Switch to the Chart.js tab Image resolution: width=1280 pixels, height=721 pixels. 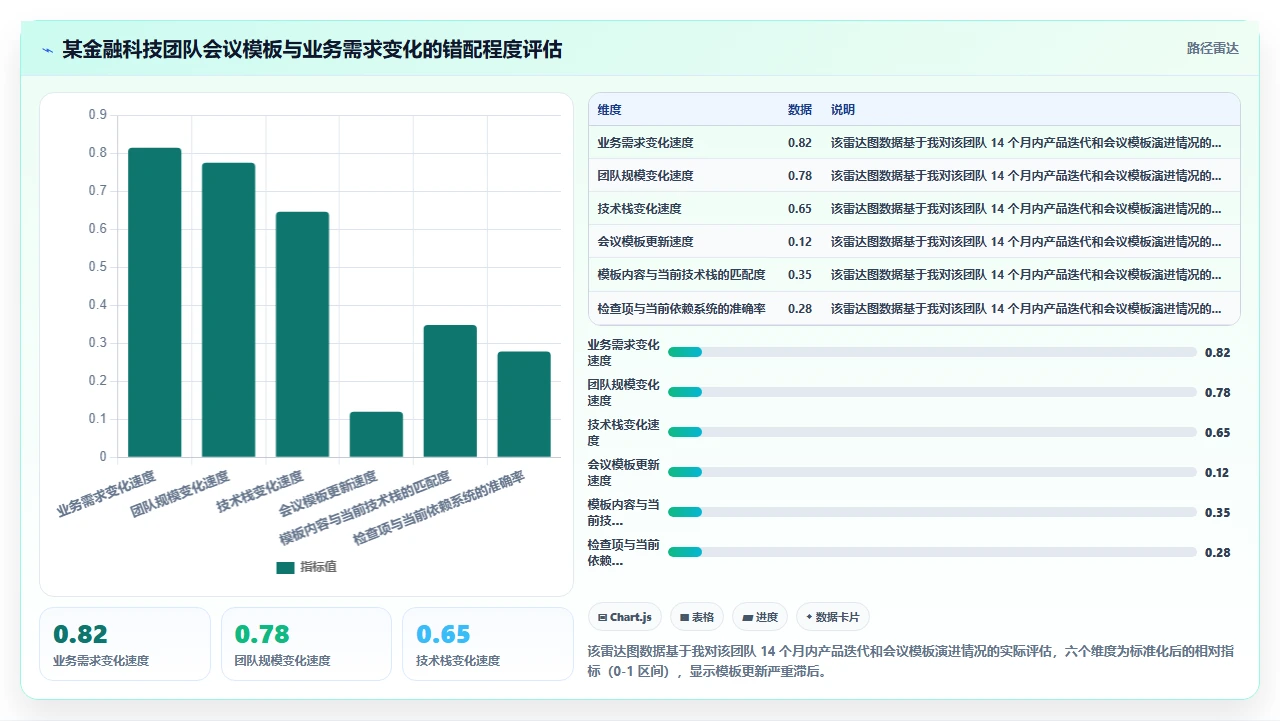624,617
